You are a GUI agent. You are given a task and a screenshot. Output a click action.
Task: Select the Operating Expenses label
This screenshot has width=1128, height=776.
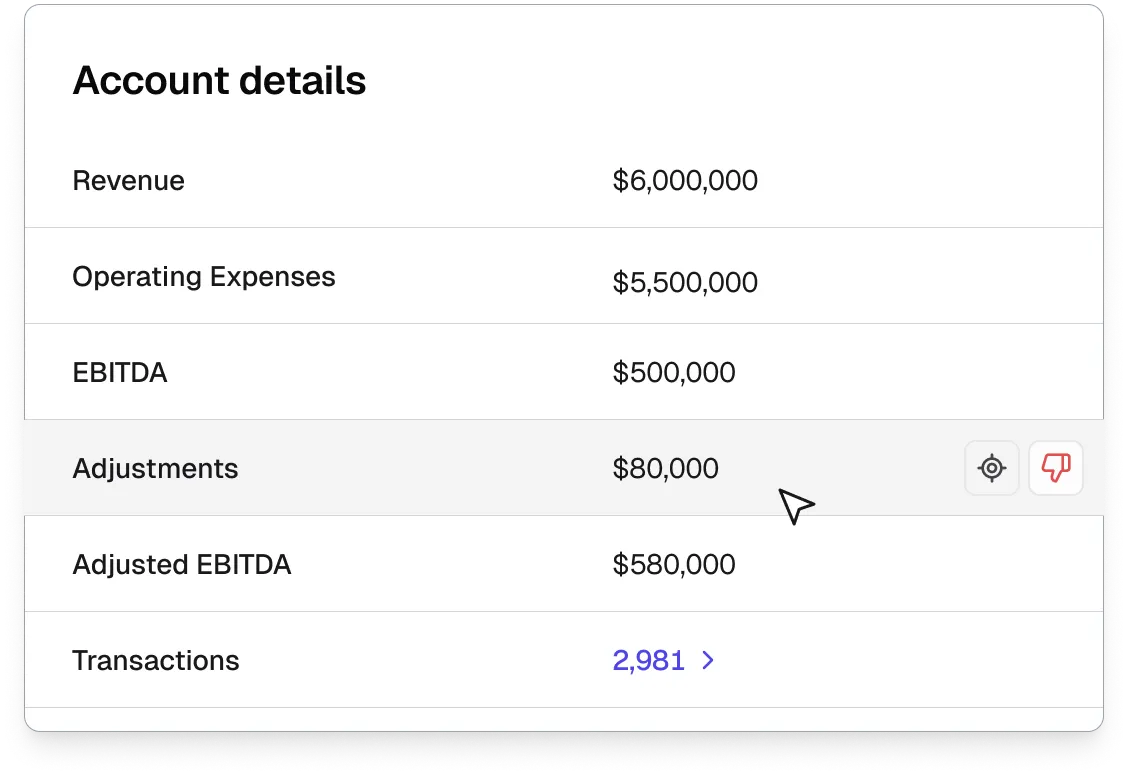click(x=203, y=277)
